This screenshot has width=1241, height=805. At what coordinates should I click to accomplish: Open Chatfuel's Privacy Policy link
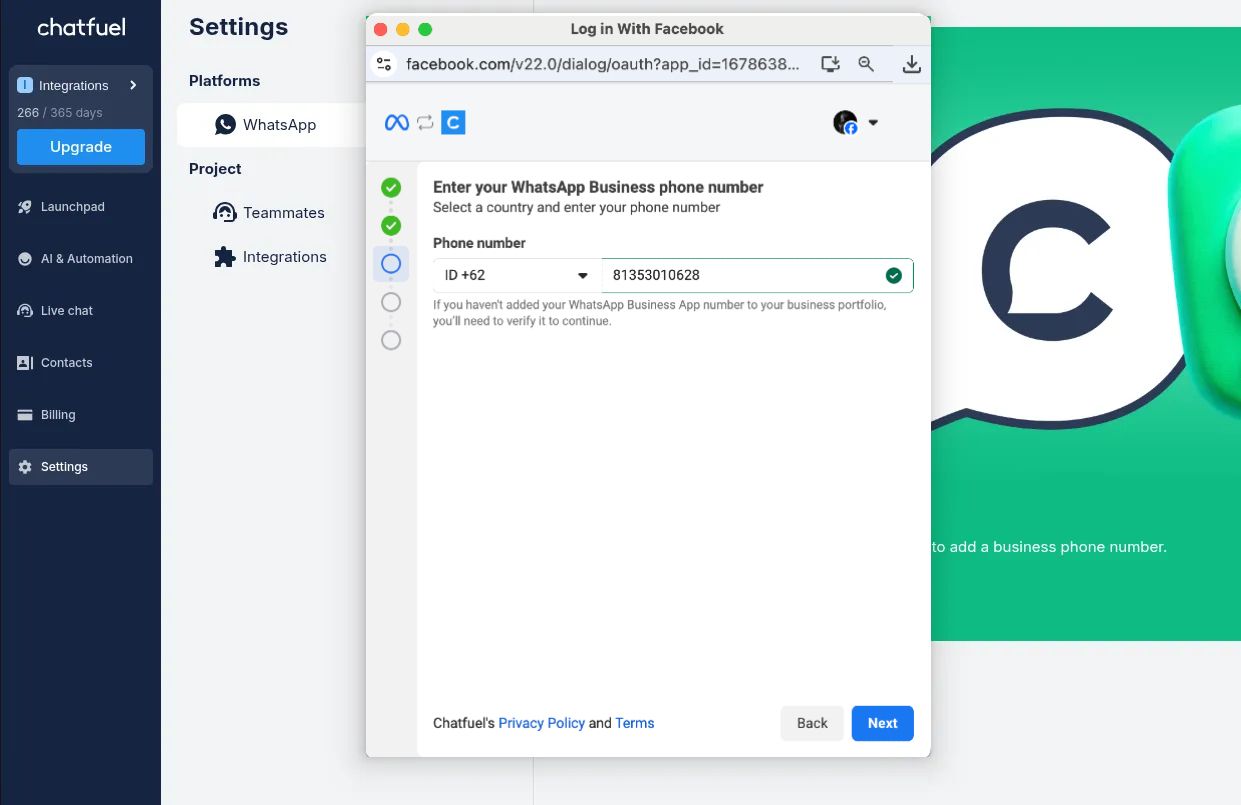click(x=541, y=723)
